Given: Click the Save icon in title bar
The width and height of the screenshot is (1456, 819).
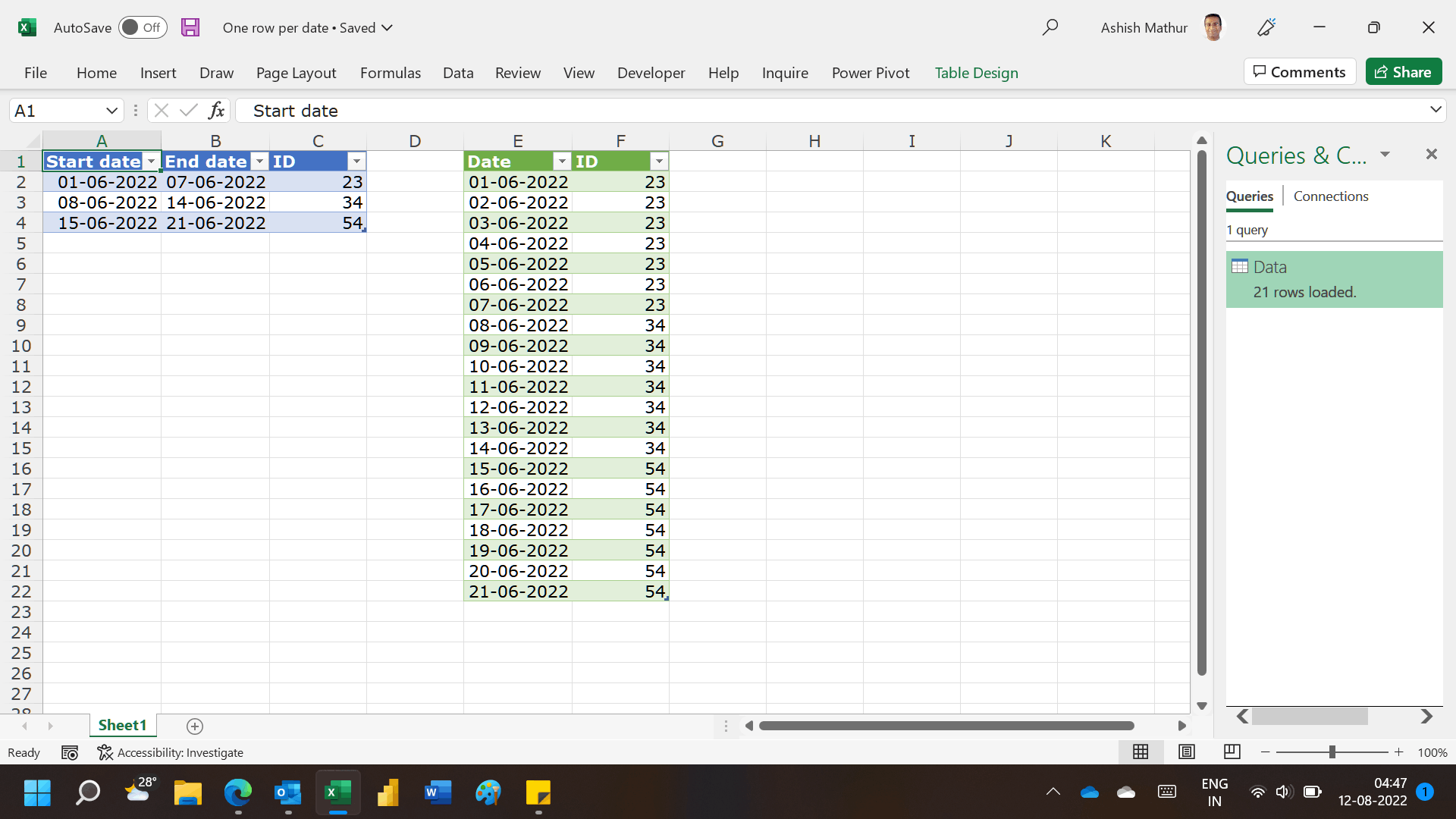Looking at the screenshot, I should click(x=190, y=27).
